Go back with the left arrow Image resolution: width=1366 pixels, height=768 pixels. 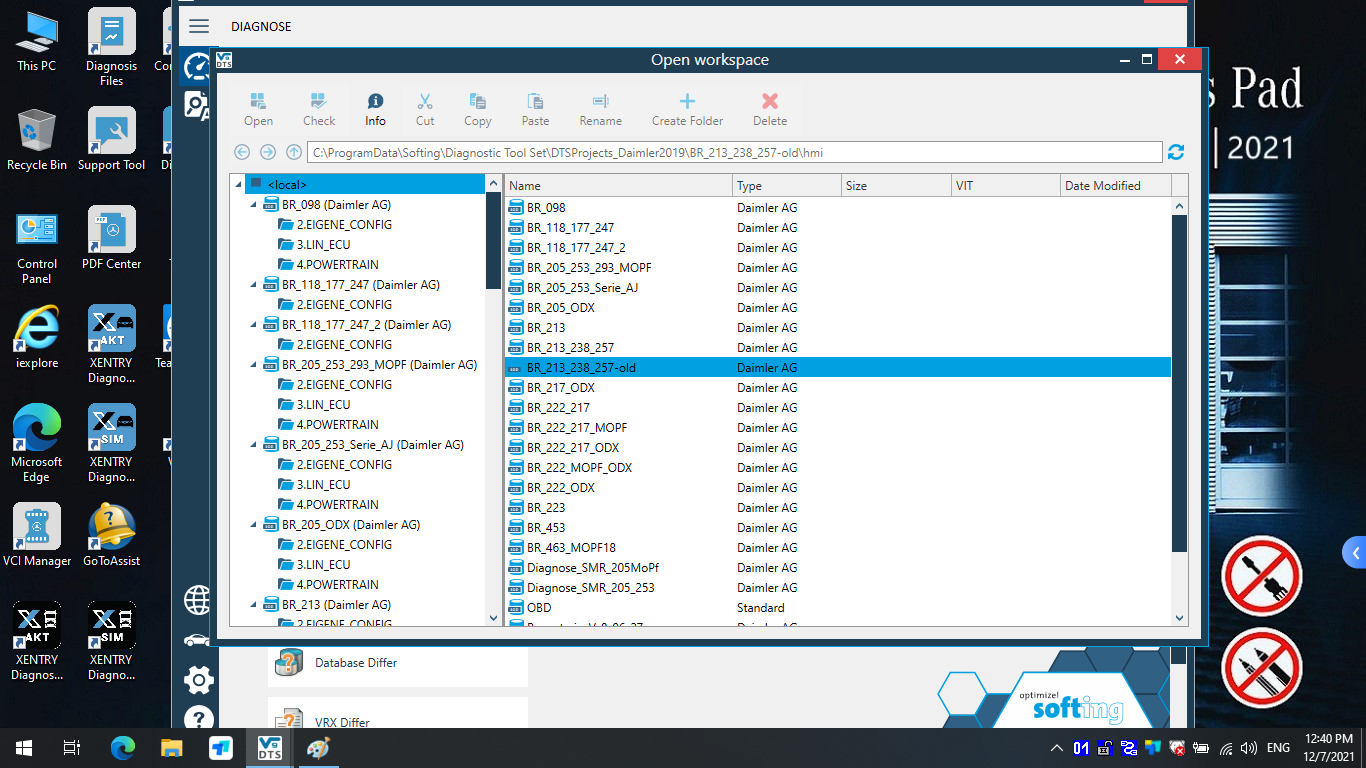(x=242, y=152)
